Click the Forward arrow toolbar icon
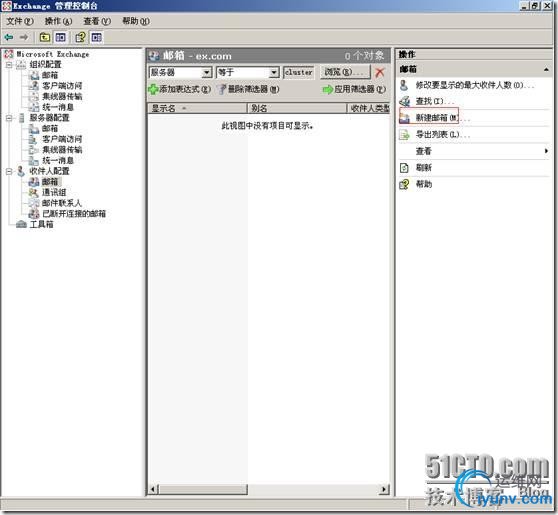This screenshot has width=558, height=515. (x=23, y=37)
